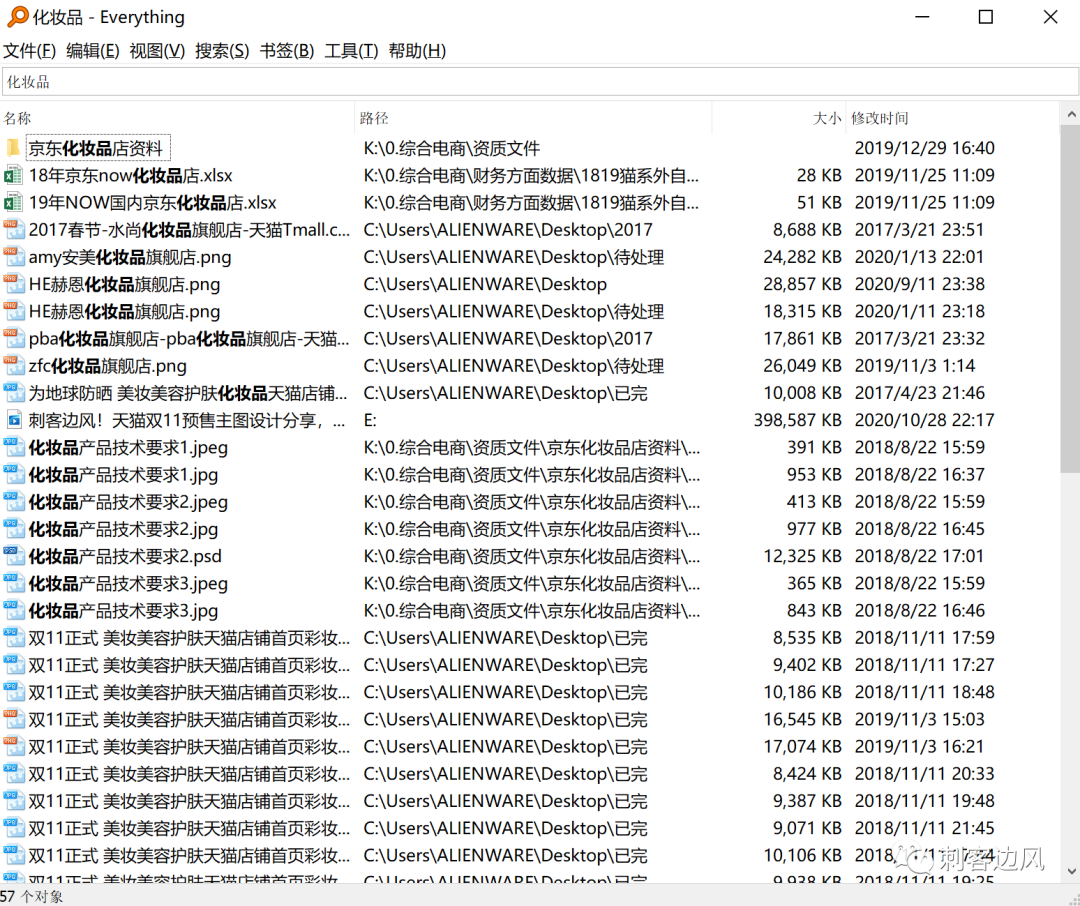The image size is (1080, 906).
Task: Click the path E: of 刺客边风 file
Action: point(370,420)
